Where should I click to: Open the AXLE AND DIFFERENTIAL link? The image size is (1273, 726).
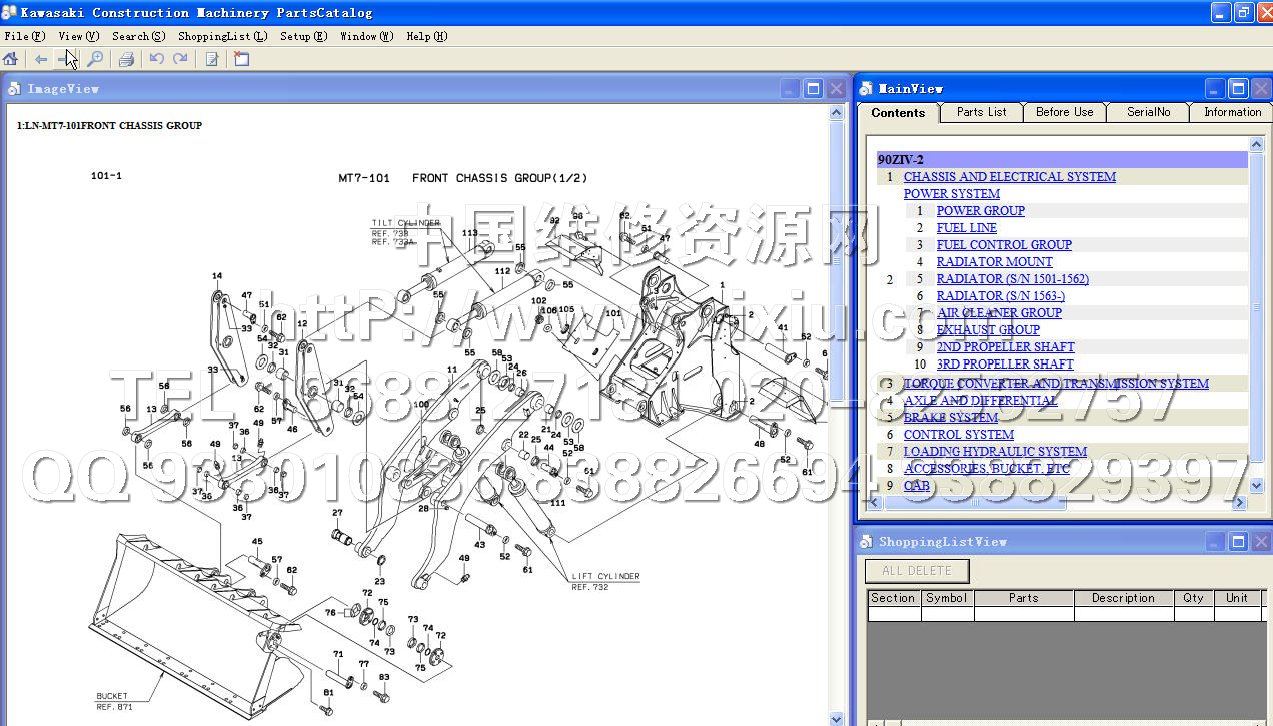(x=980, y=401)
